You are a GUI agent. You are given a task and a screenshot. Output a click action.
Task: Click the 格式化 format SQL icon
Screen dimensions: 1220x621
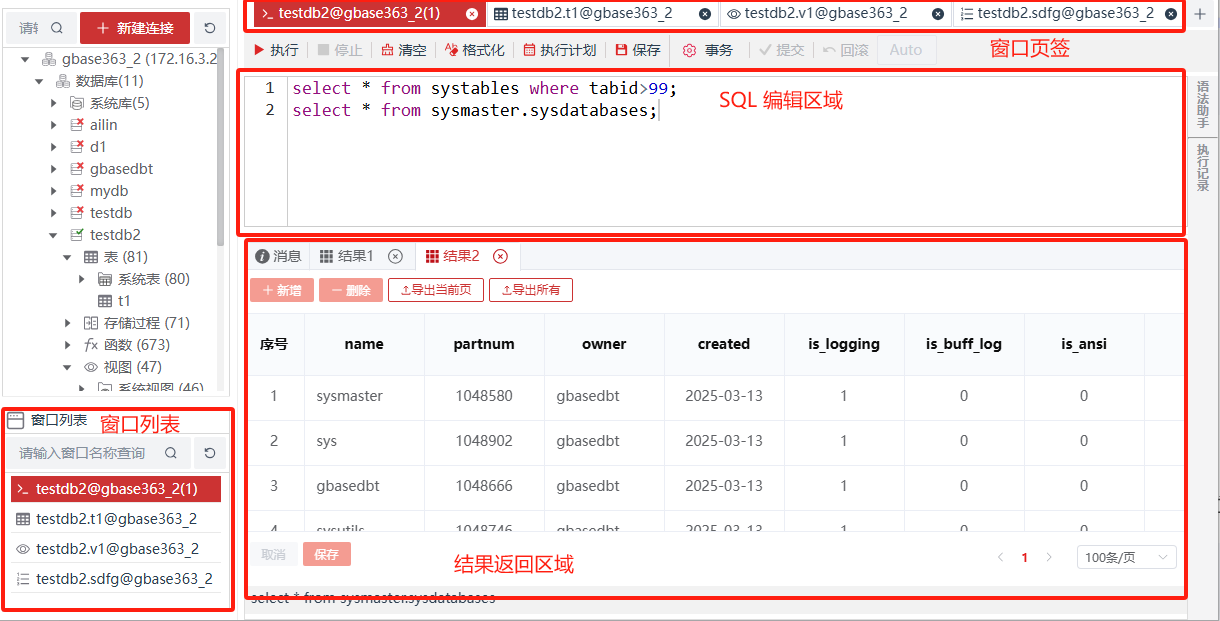(451, 50)
